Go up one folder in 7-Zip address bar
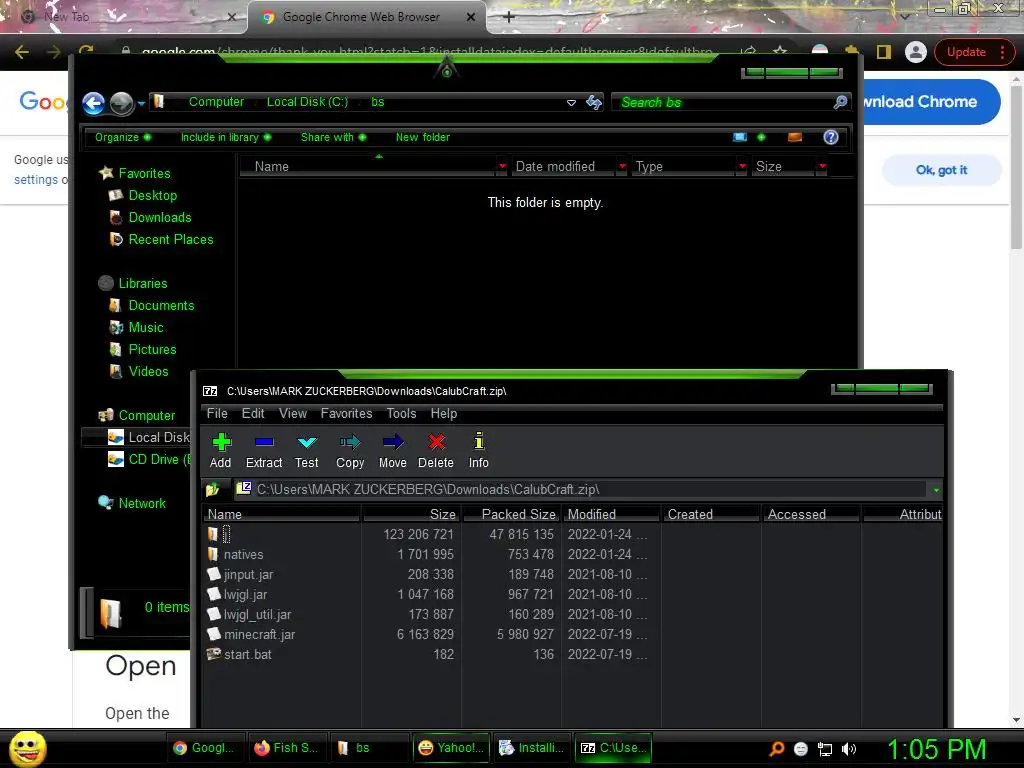 [213, 489]
